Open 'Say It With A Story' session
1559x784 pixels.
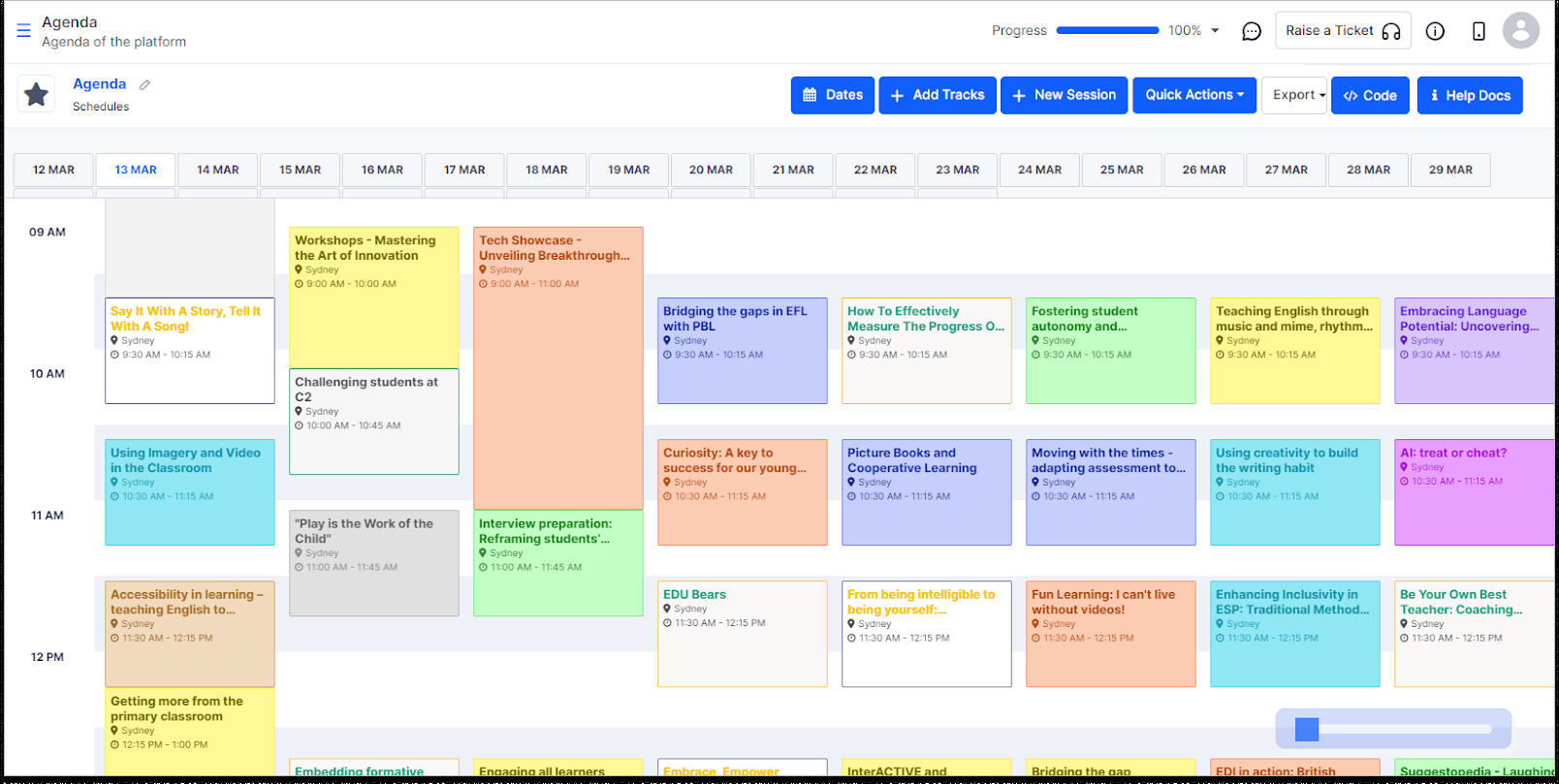190,351
